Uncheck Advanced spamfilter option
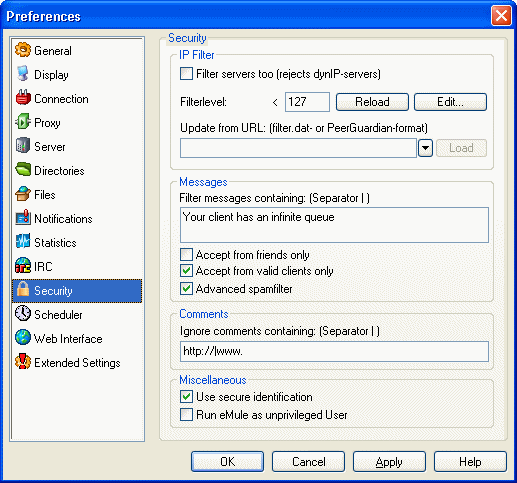 186,289
